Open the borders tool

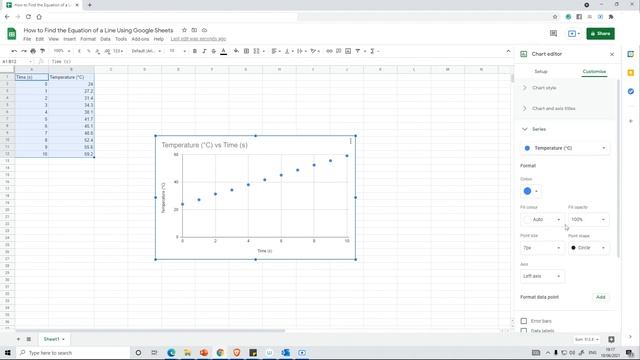pos(246,51)
